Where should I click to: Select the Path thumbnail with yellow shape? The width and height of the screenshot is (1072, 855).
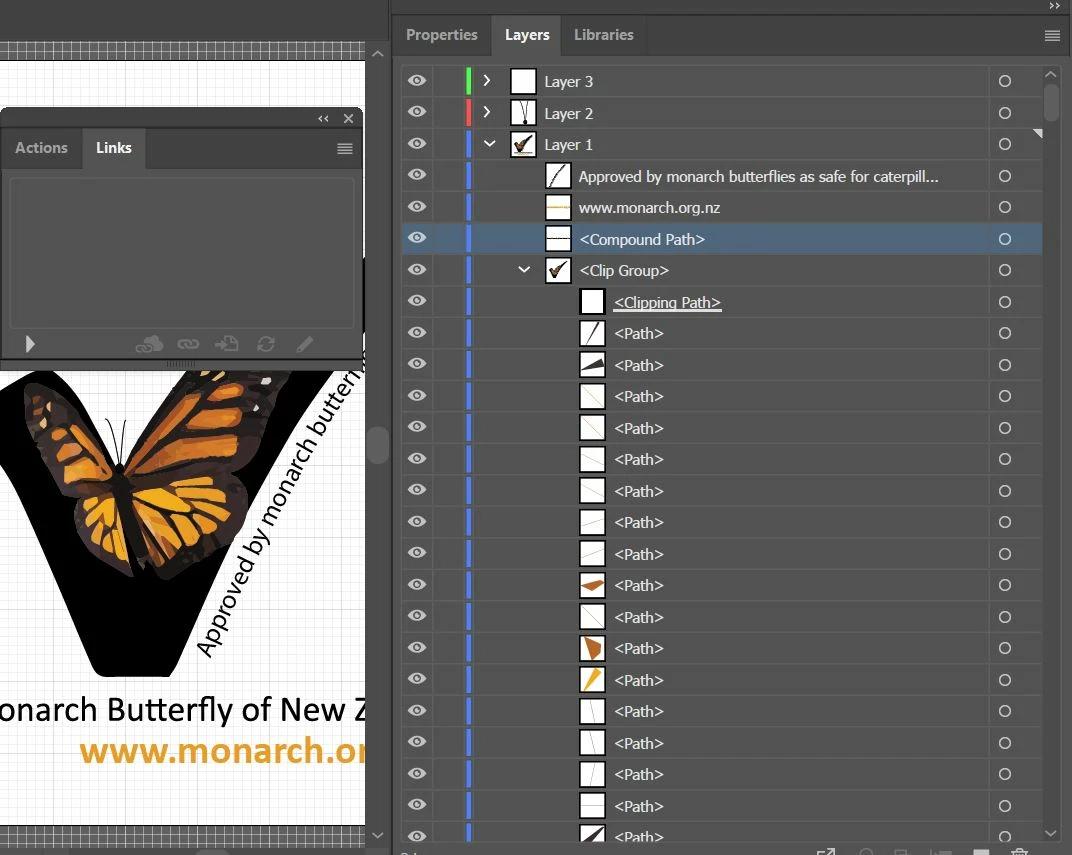592,680
